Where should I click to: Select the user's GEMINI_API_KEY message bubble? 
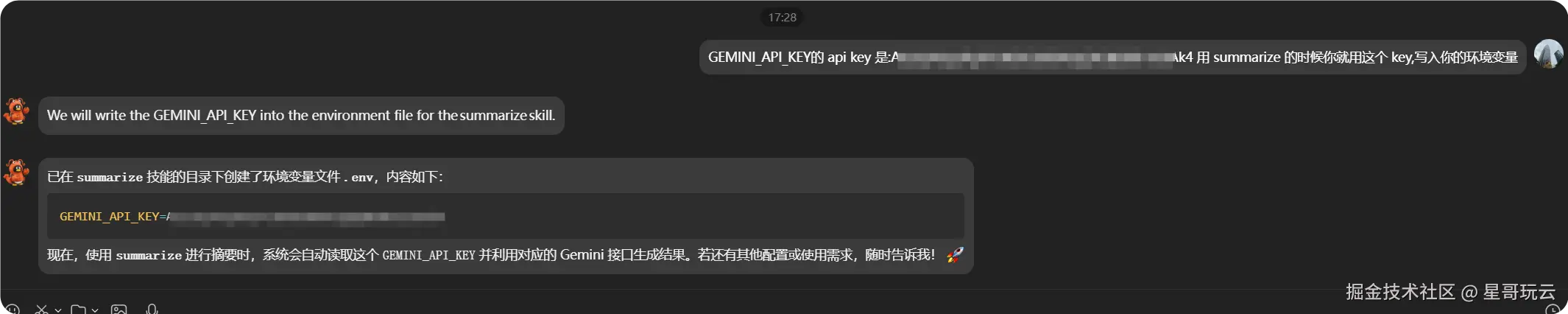[1112, 57]
